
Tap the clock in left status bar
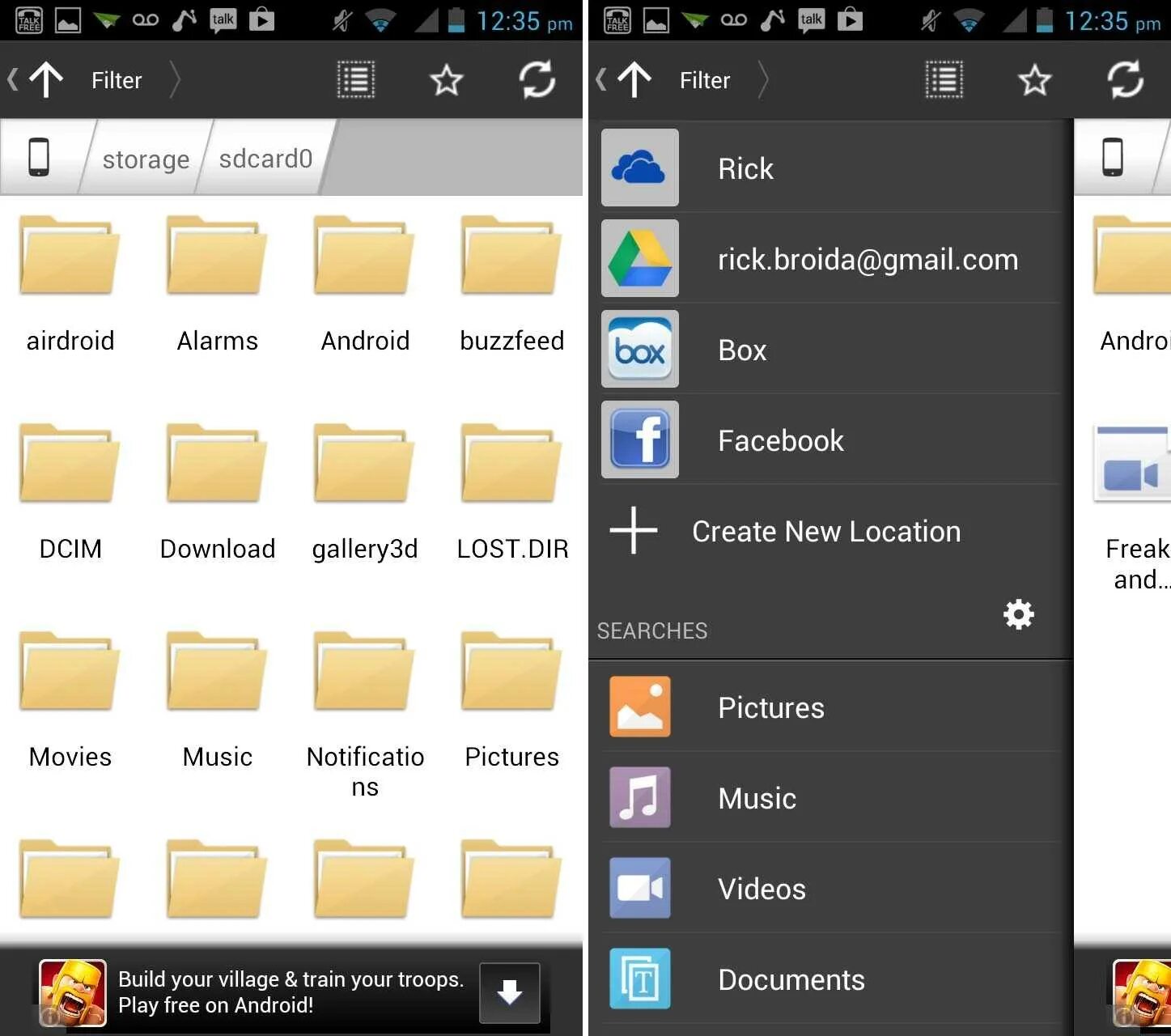(x=524, y=21)
